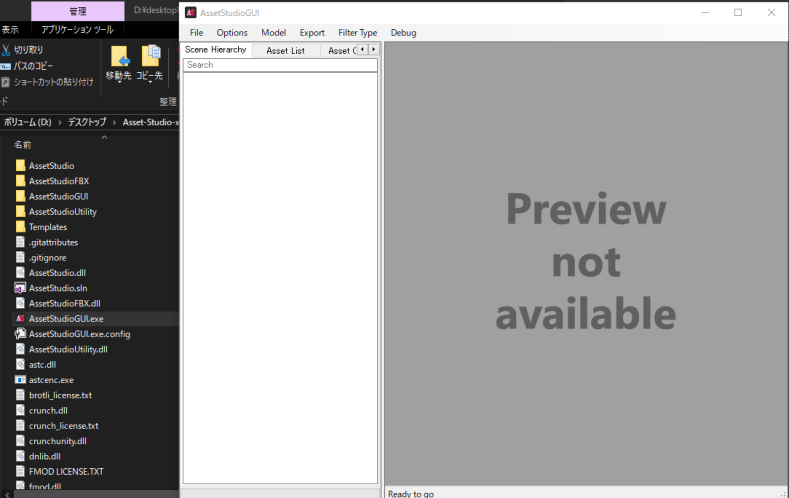Expand the chevron after デスクトップ breadcrumb
This screenshot has width=789, height=498.
click(x=114, y=122)
